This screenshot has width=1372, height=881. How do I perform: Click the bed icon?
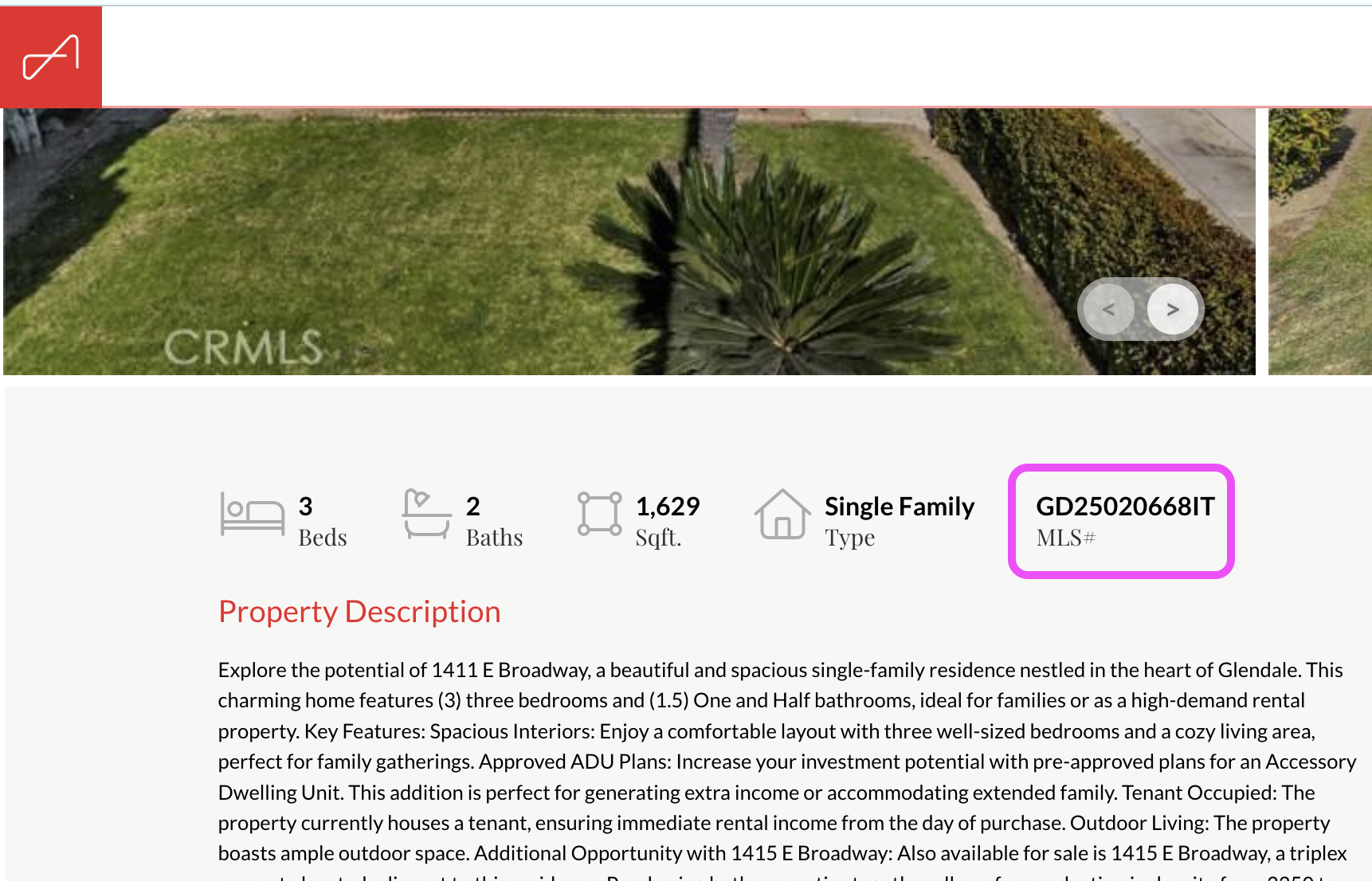[252, 515]
